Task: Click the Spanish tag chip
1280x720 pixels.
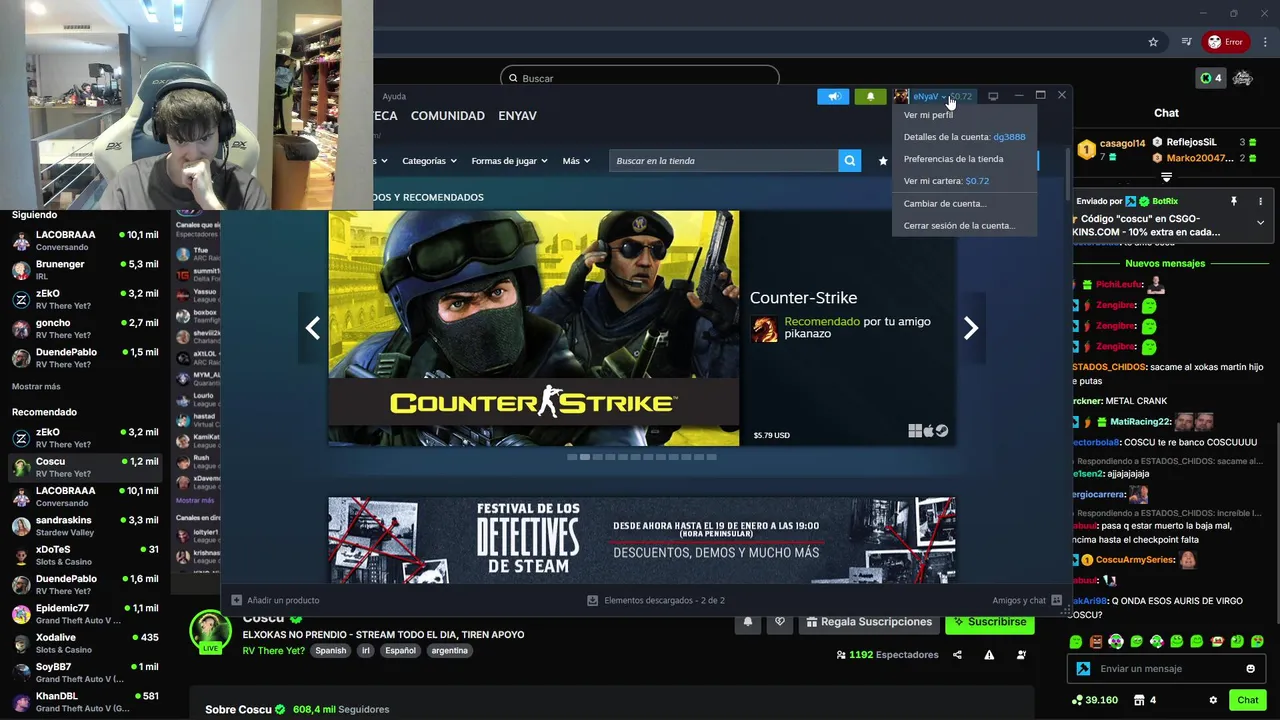Action: click(x=330, y=651)
